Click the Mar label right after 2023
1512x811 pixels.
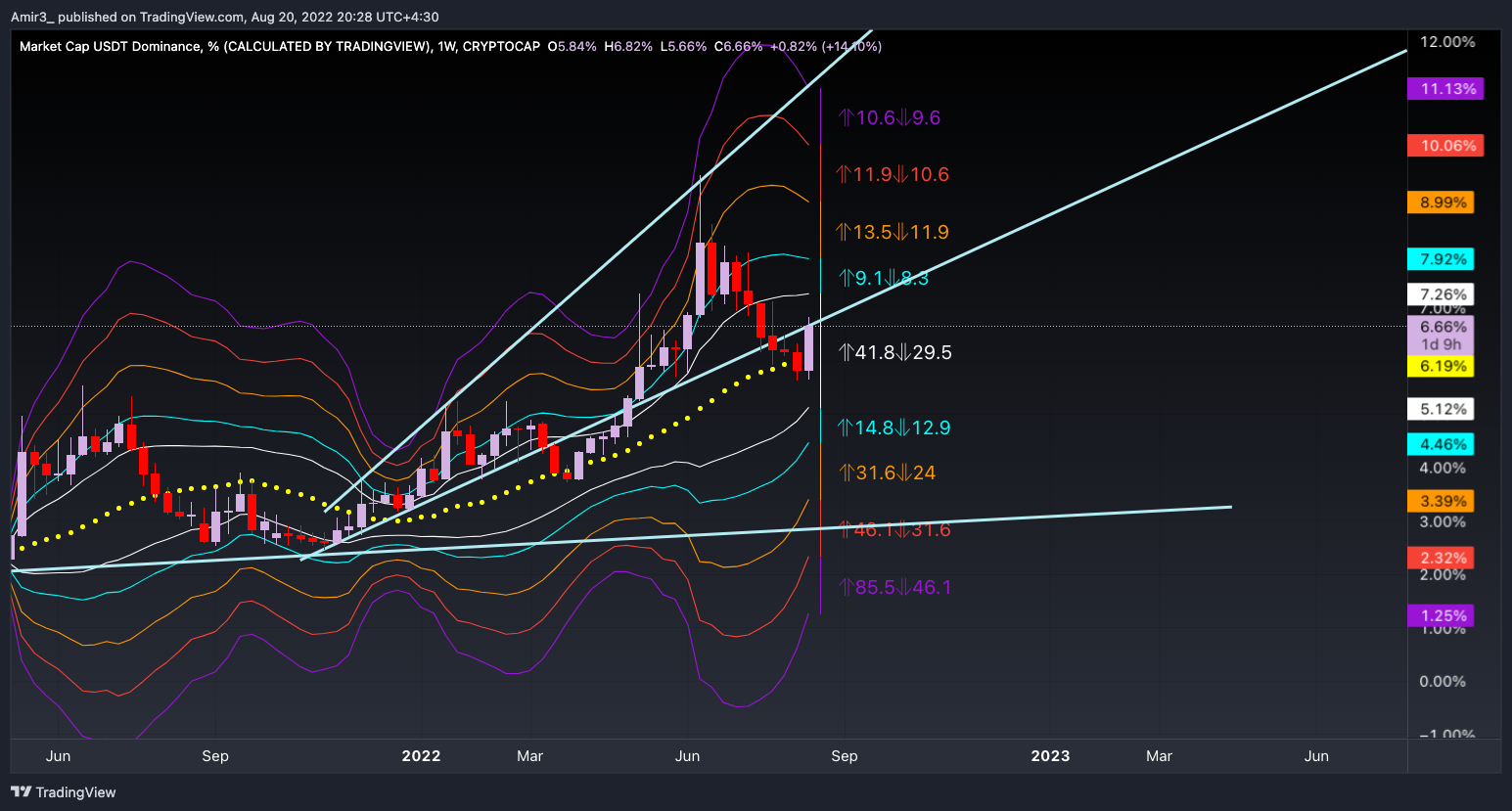1159,756
